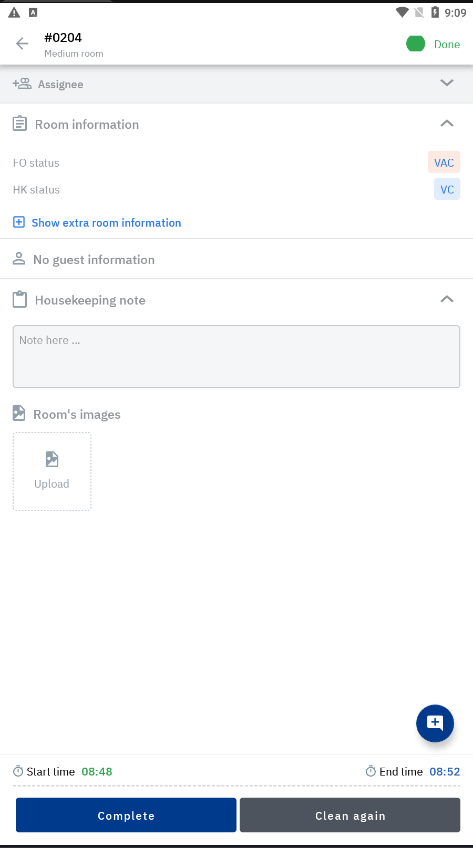This screenshot has width=473, height=848.
Task: Toggle the green Done status indicator
Action: (416, 44)
